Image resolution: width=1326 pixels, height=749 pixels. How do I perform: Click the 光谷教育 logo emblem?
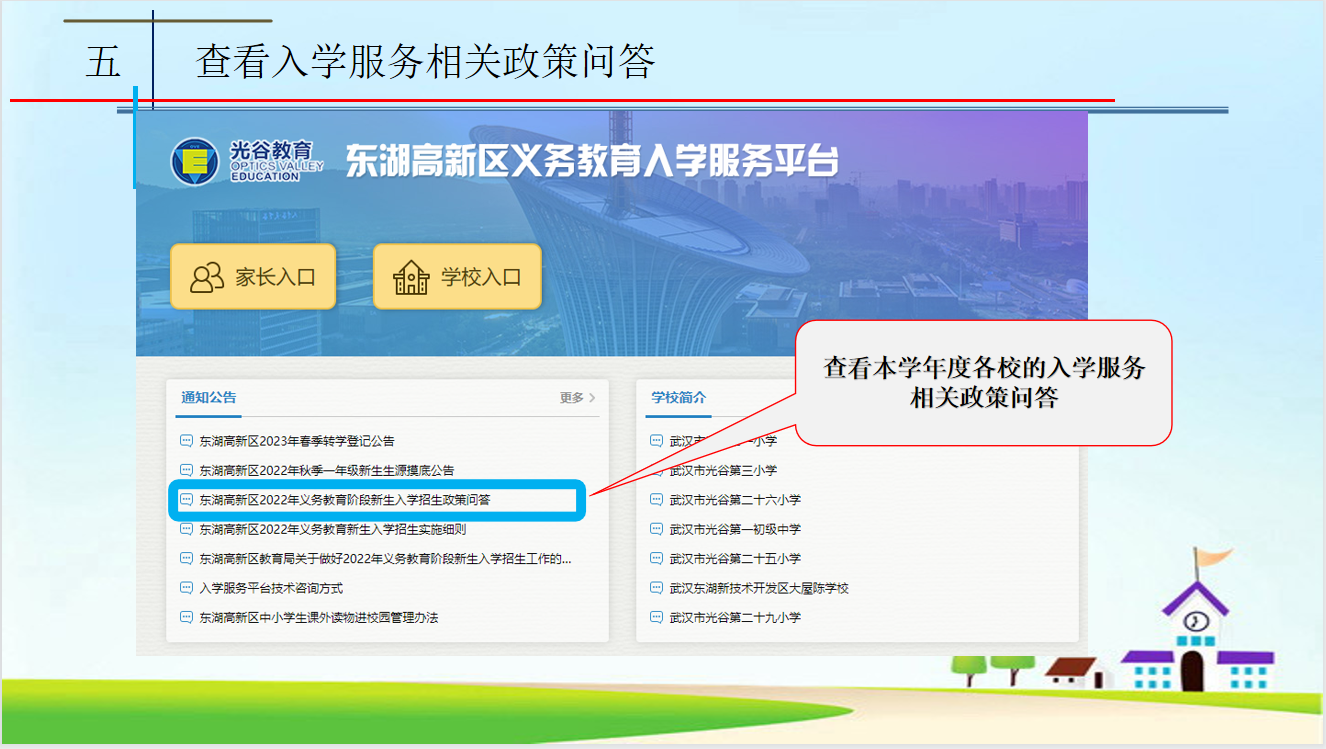194,161
